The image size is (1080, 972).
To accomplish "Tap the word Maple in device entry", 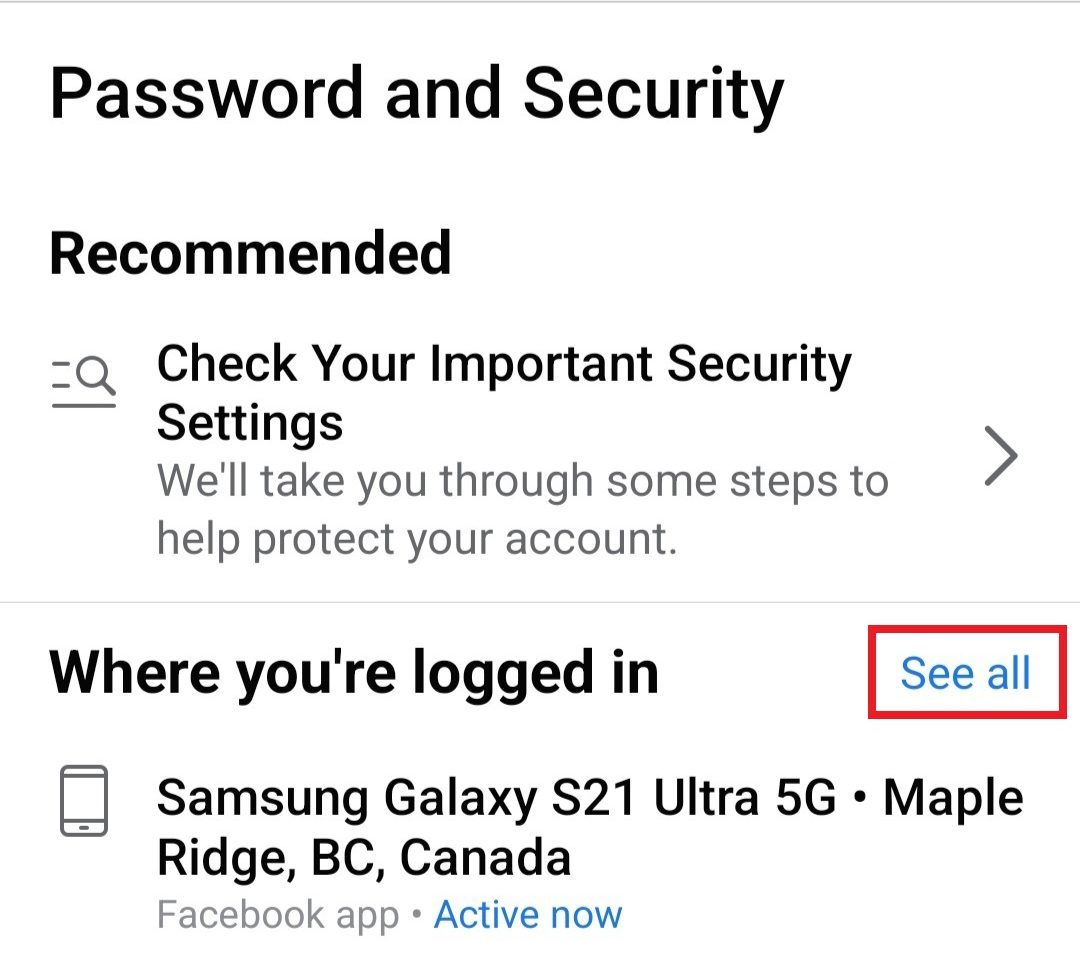I will 954,798.
